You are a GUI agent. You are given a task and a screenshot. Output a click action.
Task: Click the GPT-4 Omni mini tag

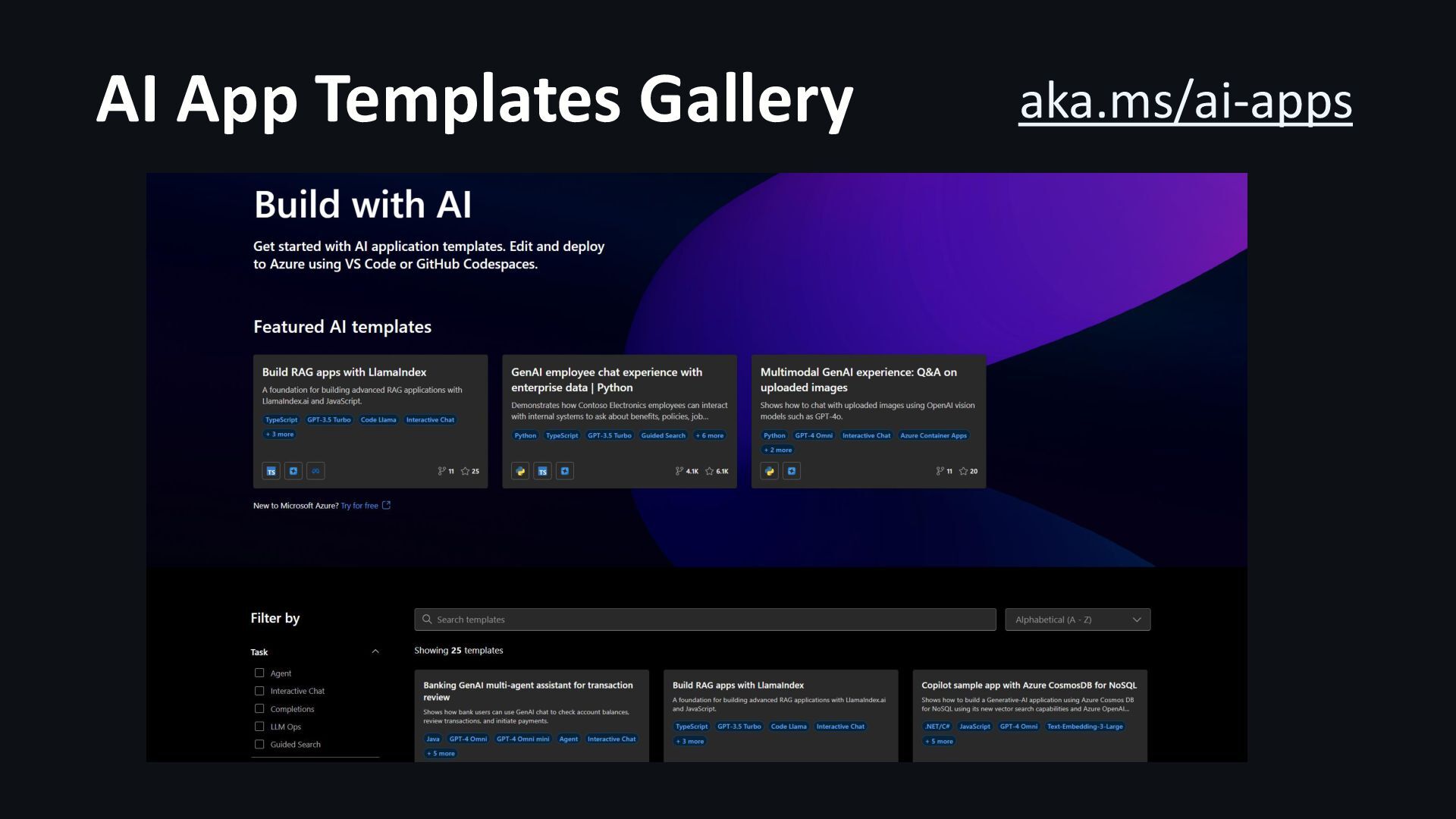click(x=523, y=739)
